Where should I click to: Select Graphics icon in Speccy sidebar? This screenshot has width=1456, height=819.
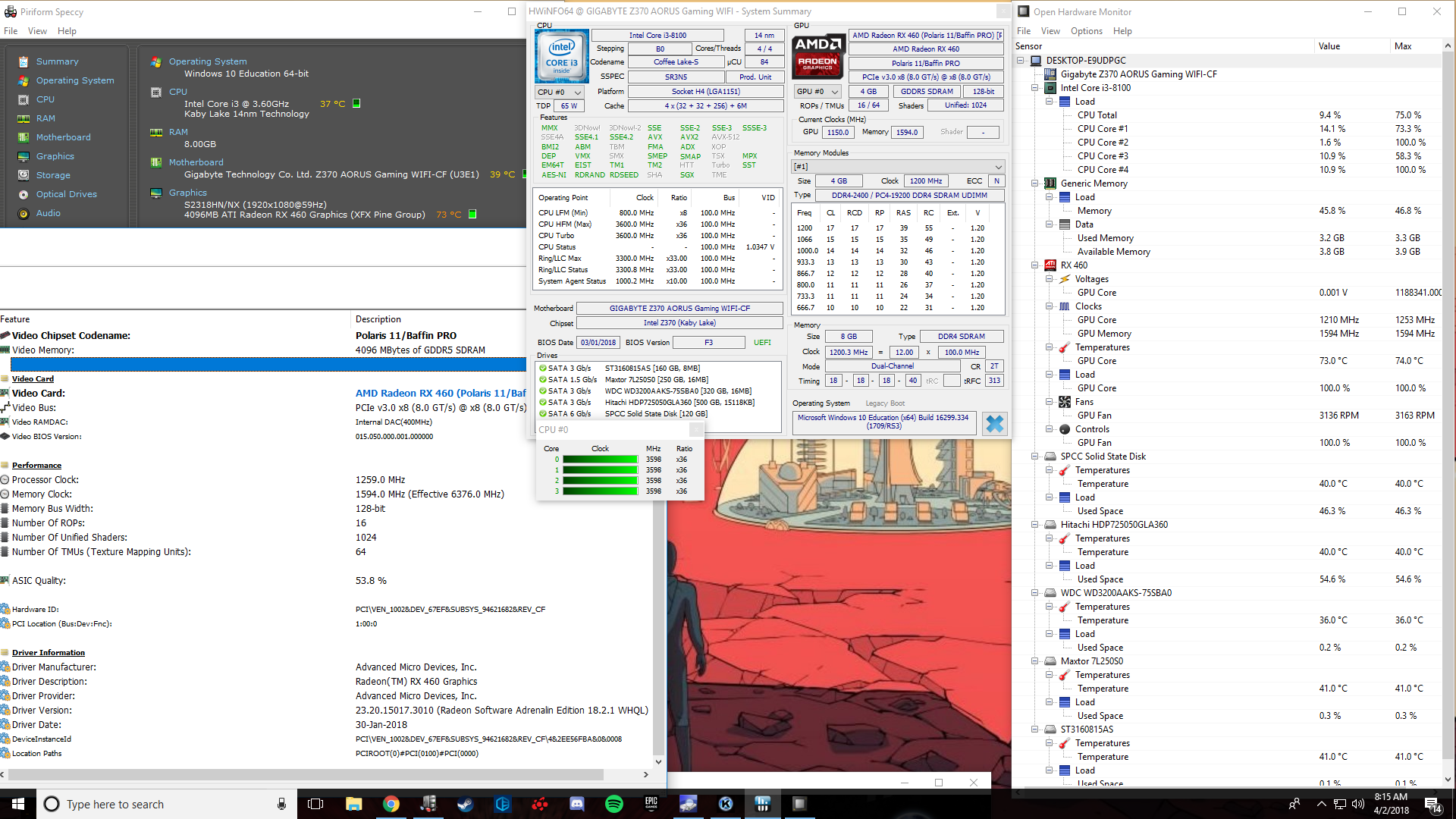point(24,156)
